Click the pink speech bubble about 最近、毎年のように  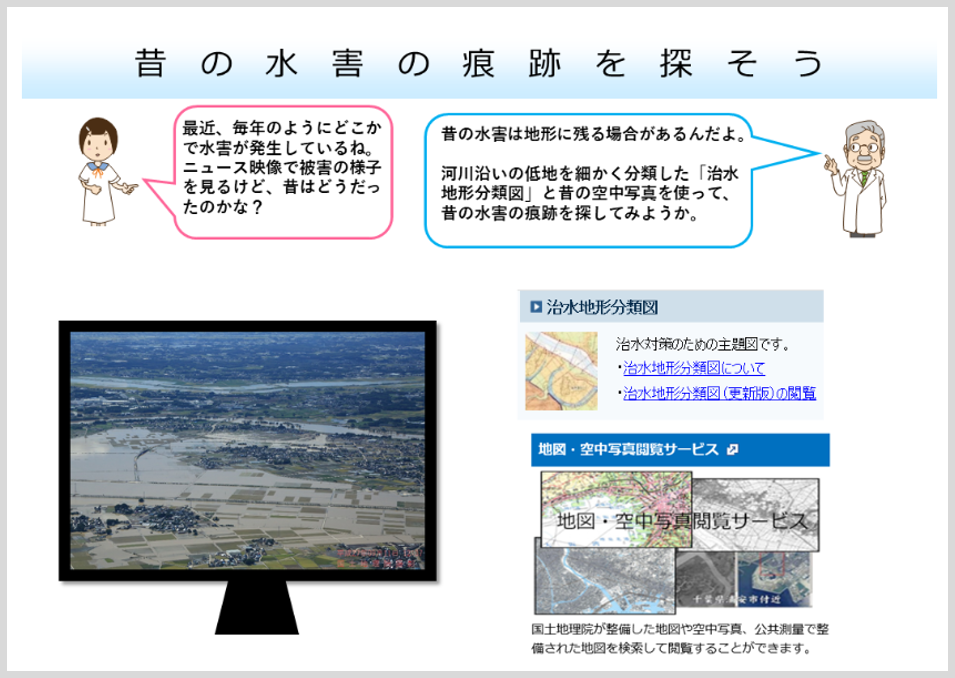(x=283, y=171)
